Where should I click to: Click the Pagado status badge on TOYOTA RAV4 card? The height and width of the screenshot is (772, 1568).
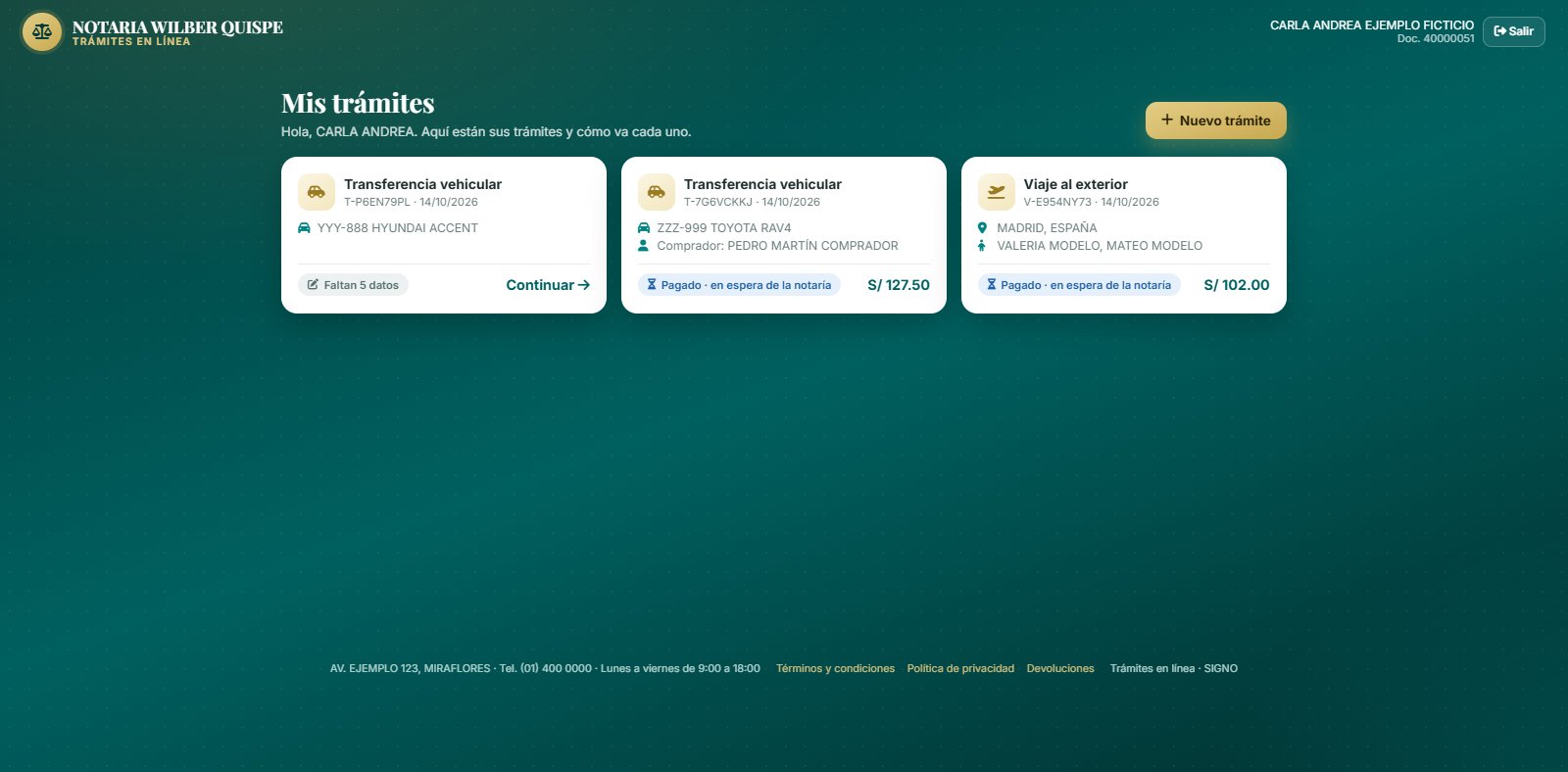[x=739, y=285]
